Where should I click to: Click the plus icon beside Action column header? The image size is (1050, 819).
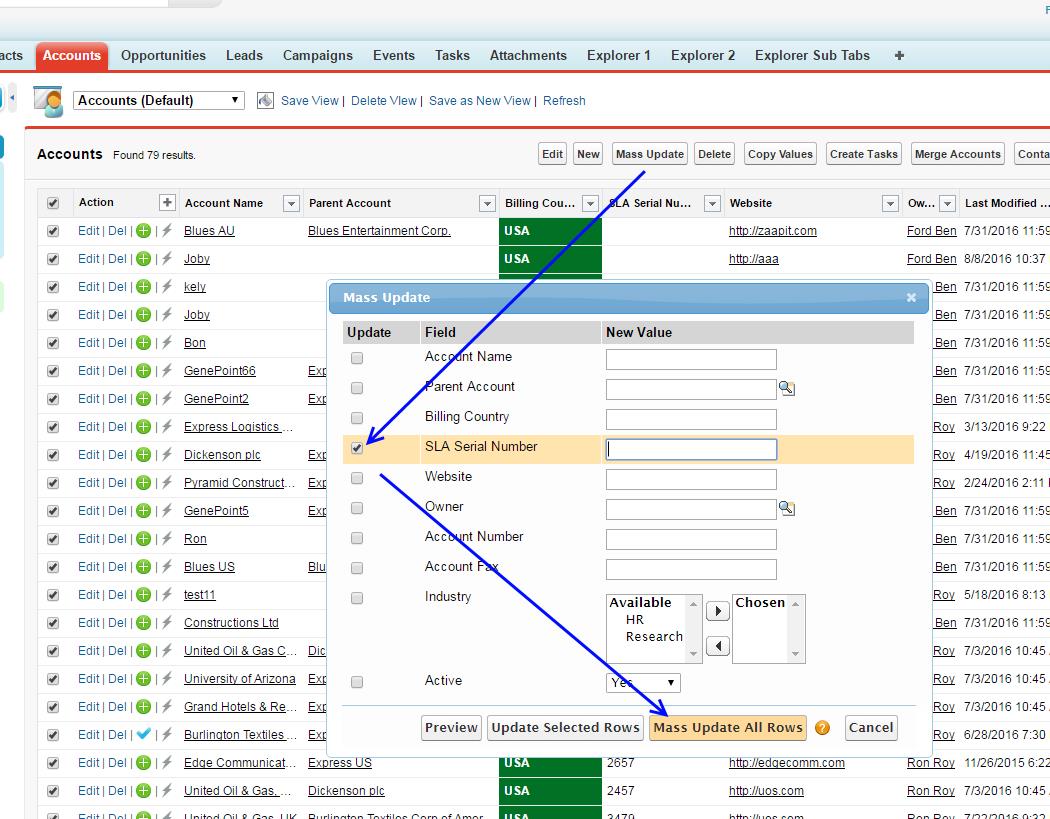(167, 202)
